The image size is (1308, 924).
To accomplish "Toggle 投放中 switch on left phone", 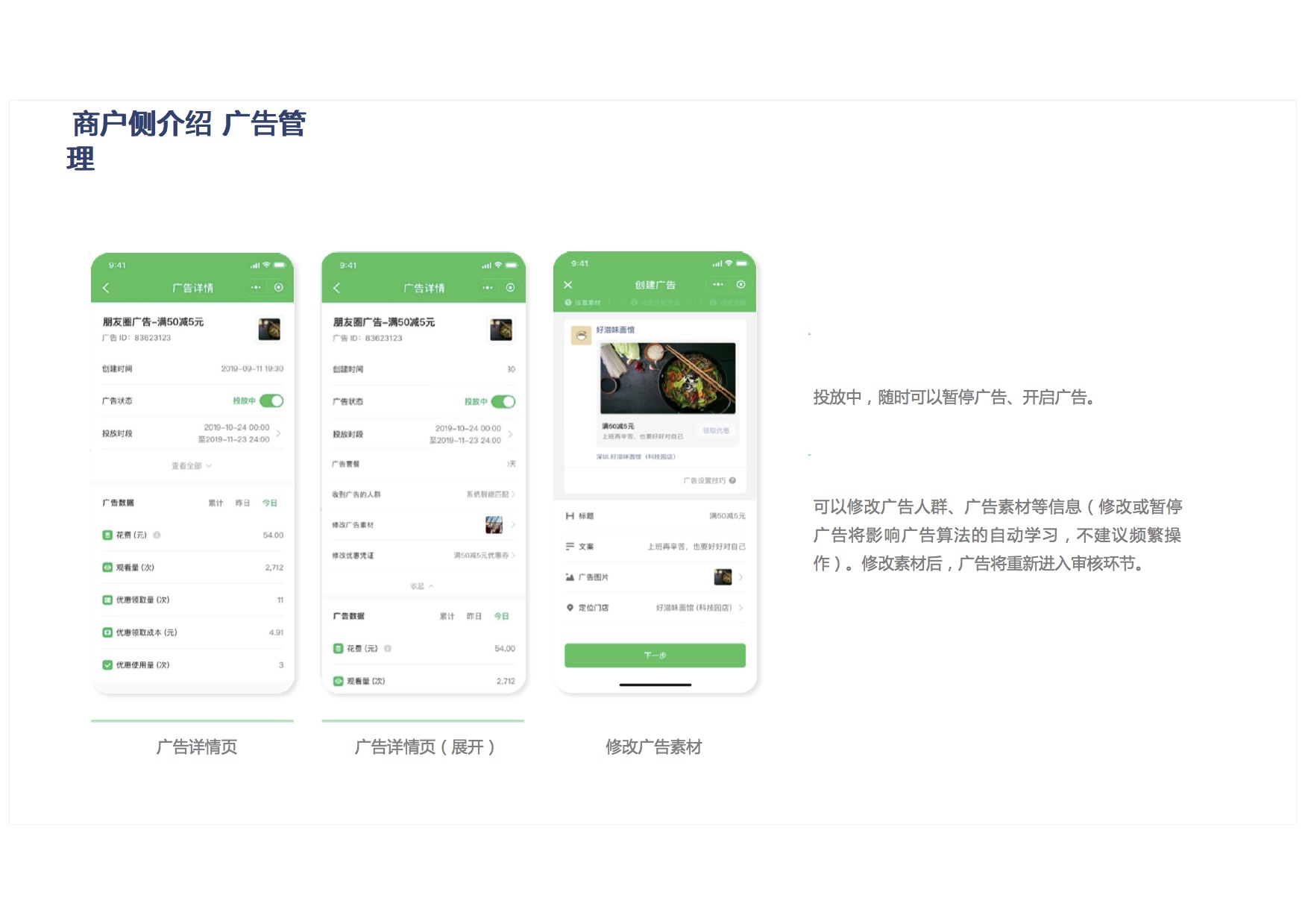I will tap(271, 401).
